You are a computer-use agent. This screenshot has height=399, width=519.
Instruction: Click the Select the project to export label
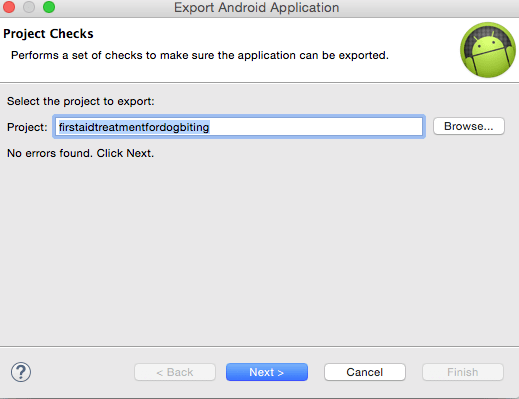(81, 101)
